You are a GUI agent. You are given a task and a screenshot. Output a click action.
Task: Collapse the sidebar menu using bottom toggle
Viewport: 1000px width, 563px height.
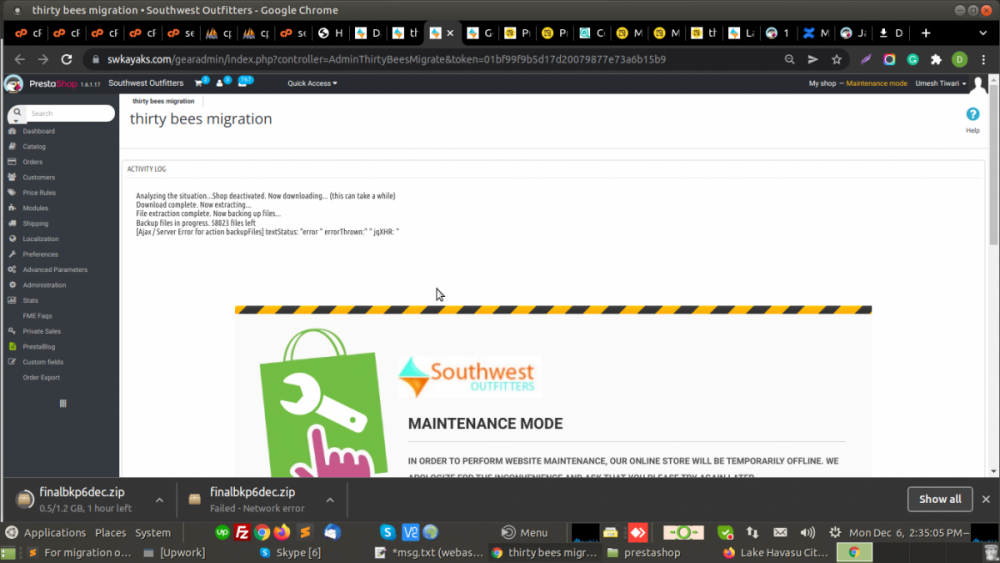(63, 403)
